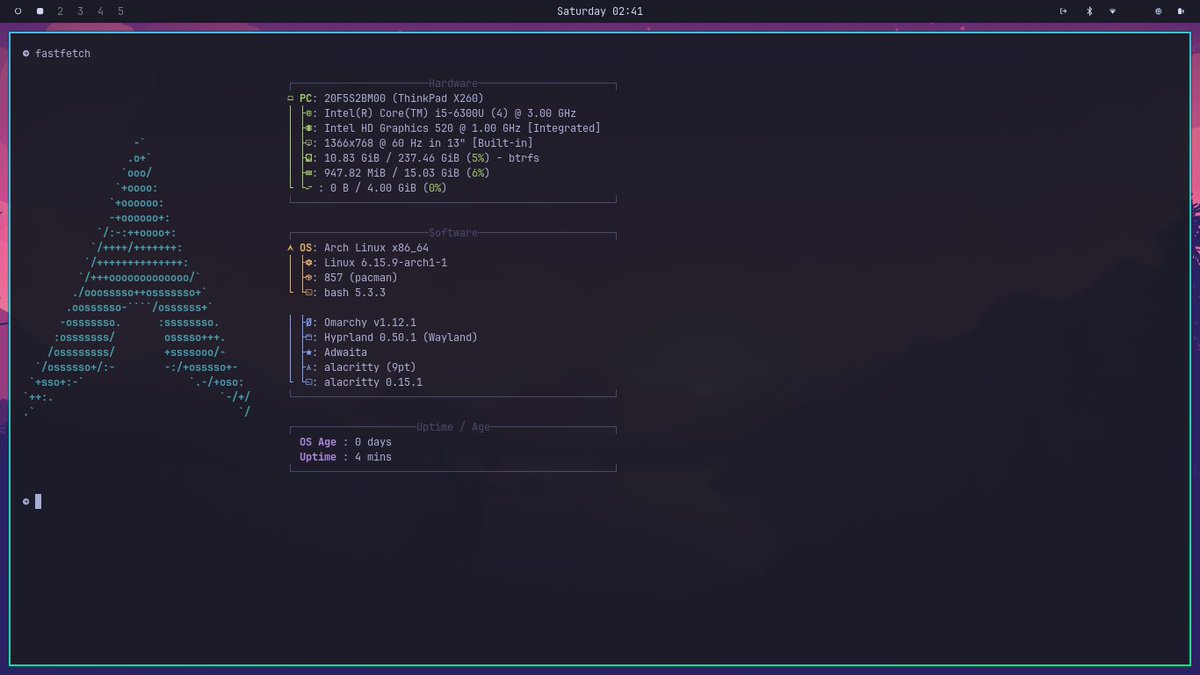
Task: Click alacritty (9pt) font text
Action: click(370, 368)
